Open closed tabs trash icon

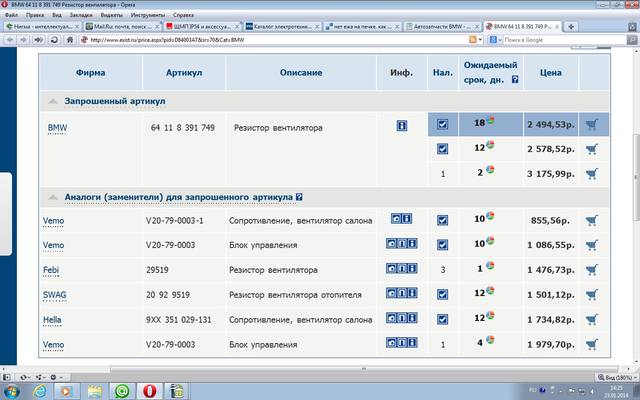coord(632,27)
